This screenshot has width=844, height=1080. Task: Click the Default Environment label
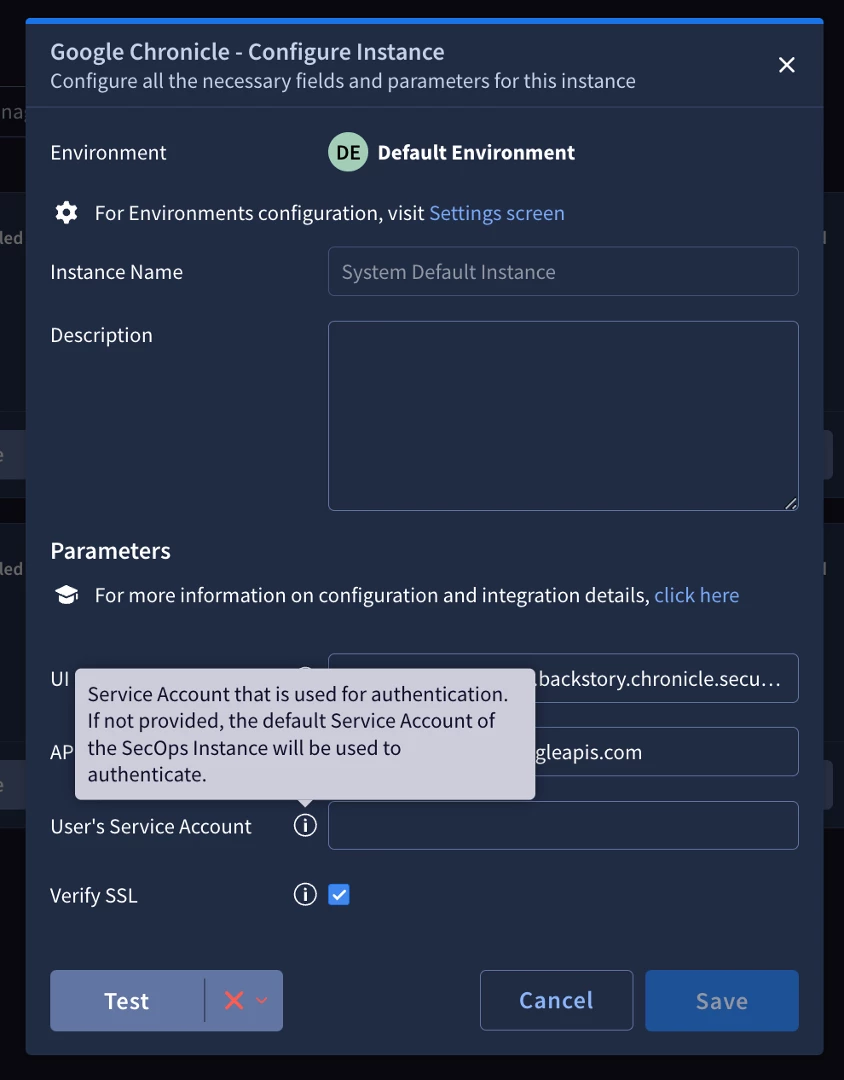click(x=476, y=152)
